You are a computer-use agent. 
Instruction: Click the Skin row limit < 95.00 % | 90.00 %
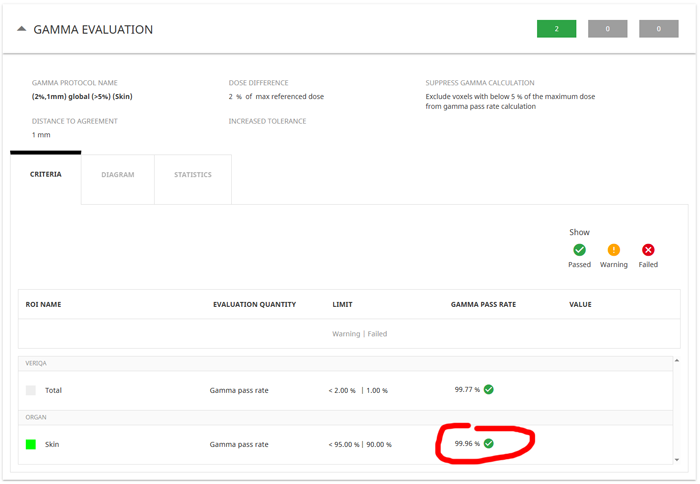(360, 445)
